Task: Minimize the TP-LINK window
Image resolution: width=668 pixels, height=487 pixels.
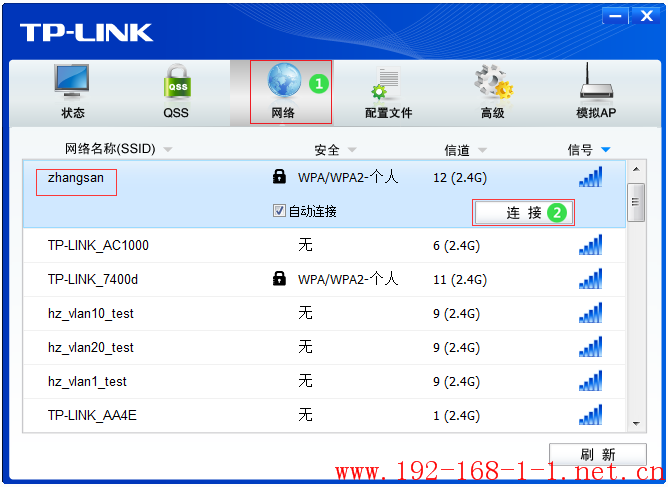Action: pyautogui.click(x=615, y=16)
